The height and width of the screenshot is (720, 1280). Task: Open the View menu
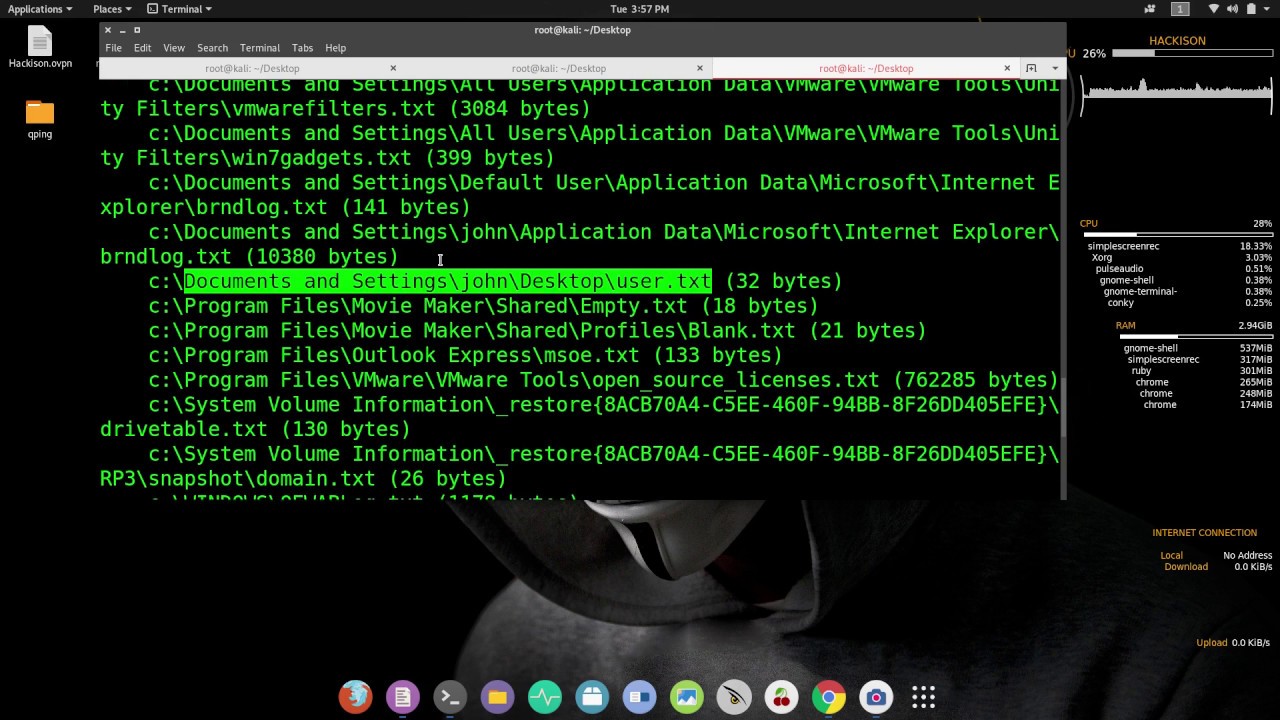point(174,48)
